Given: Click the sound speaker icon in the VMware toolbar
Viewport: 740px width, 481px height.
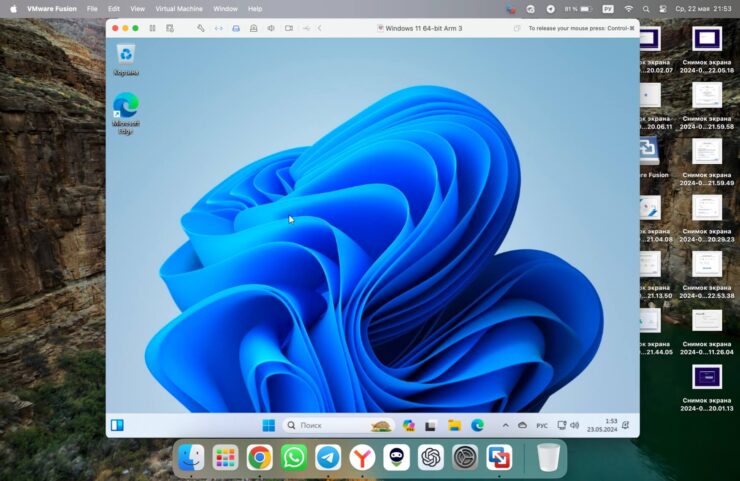Looking at the screenshot, I should pos(271,28).
